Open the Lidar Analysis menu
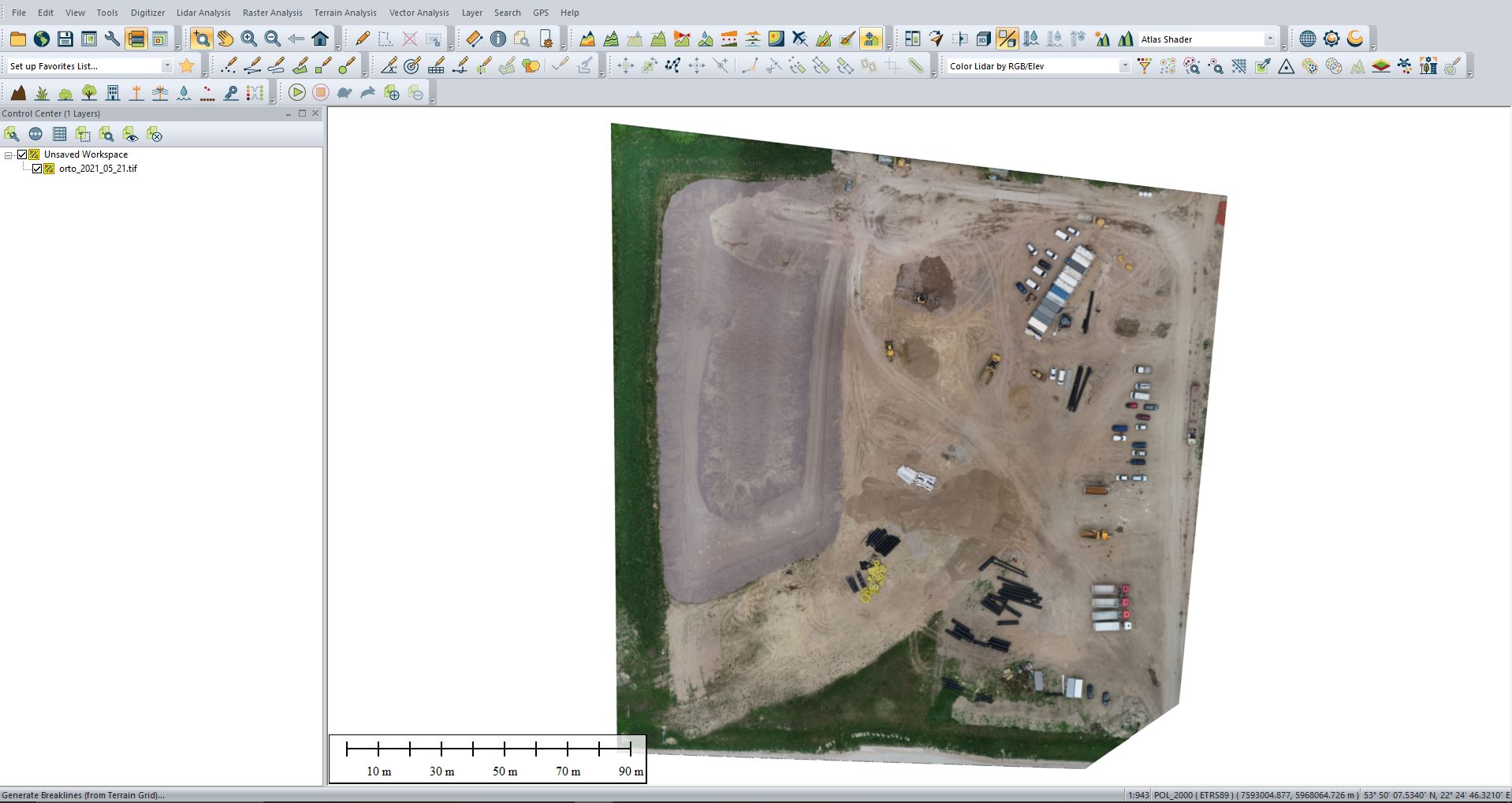This screenshot has height=803, width=1512. [x=203, y=13]
